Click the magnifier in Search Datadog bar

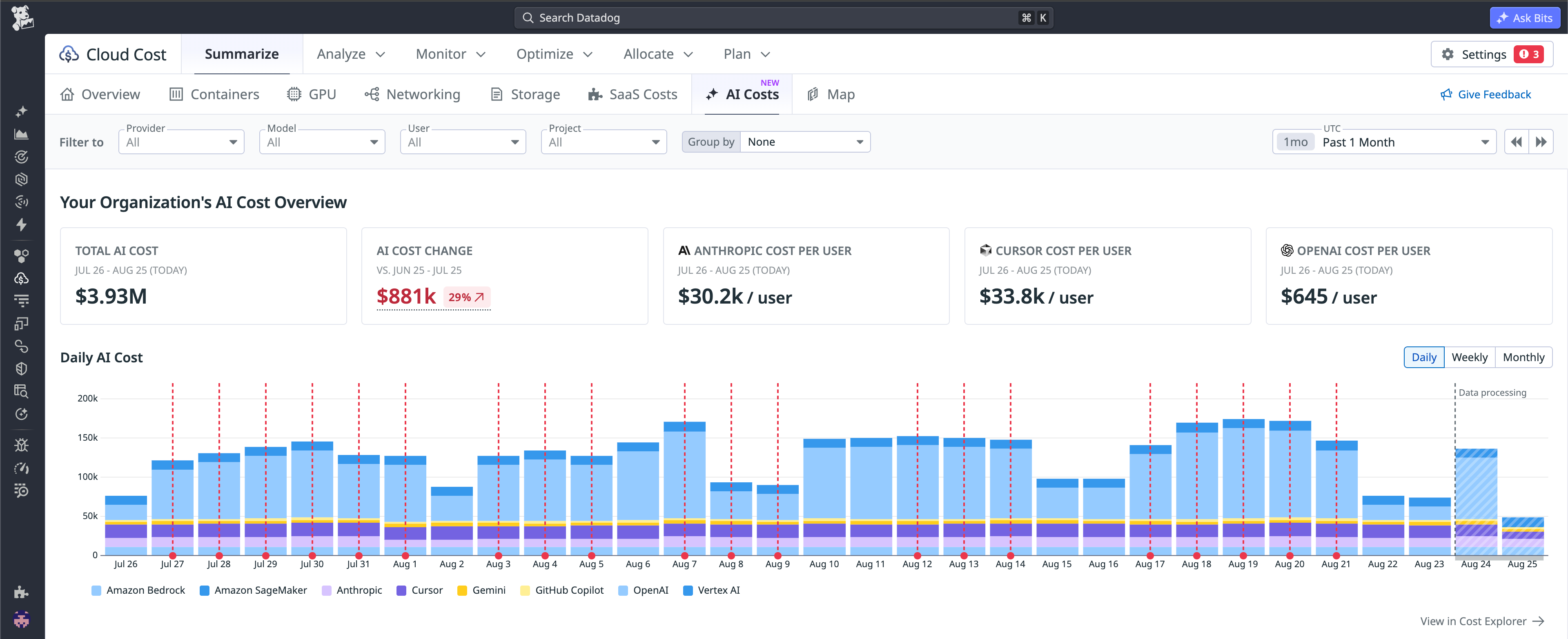[528, 18]
